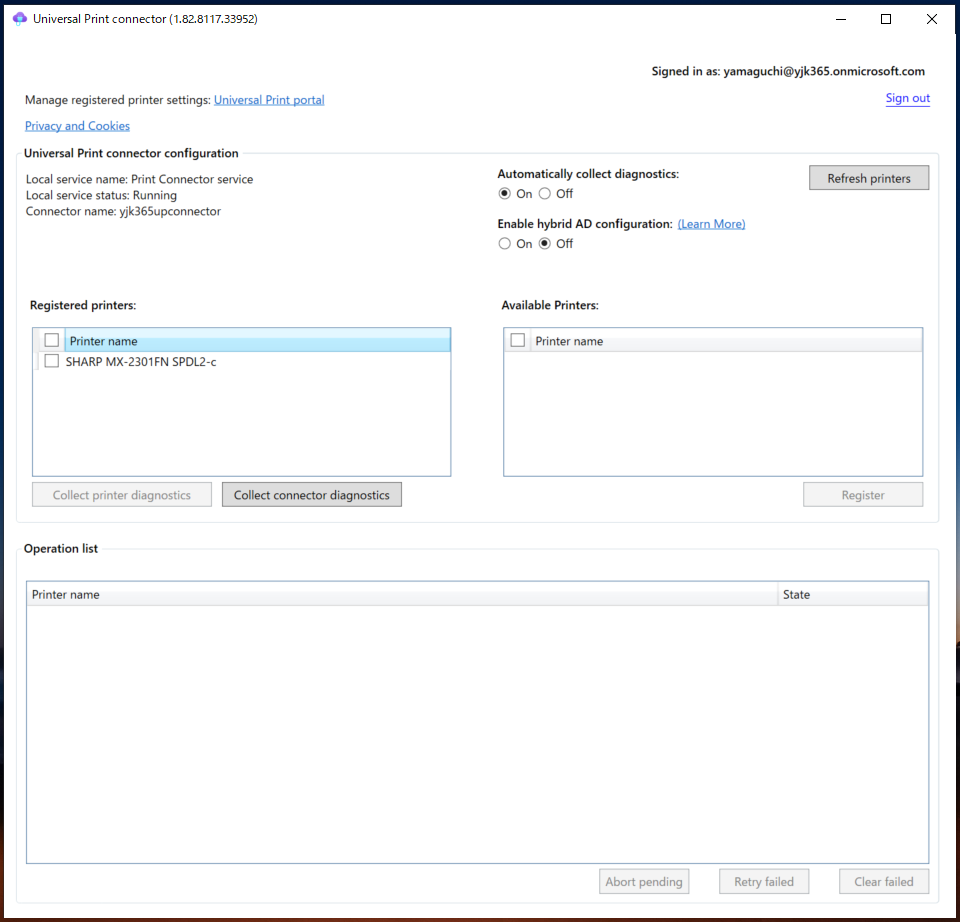Minimize the Universal Print connector window
The image size is (960, 922).
pyautogui.click(x=841, y=19)
